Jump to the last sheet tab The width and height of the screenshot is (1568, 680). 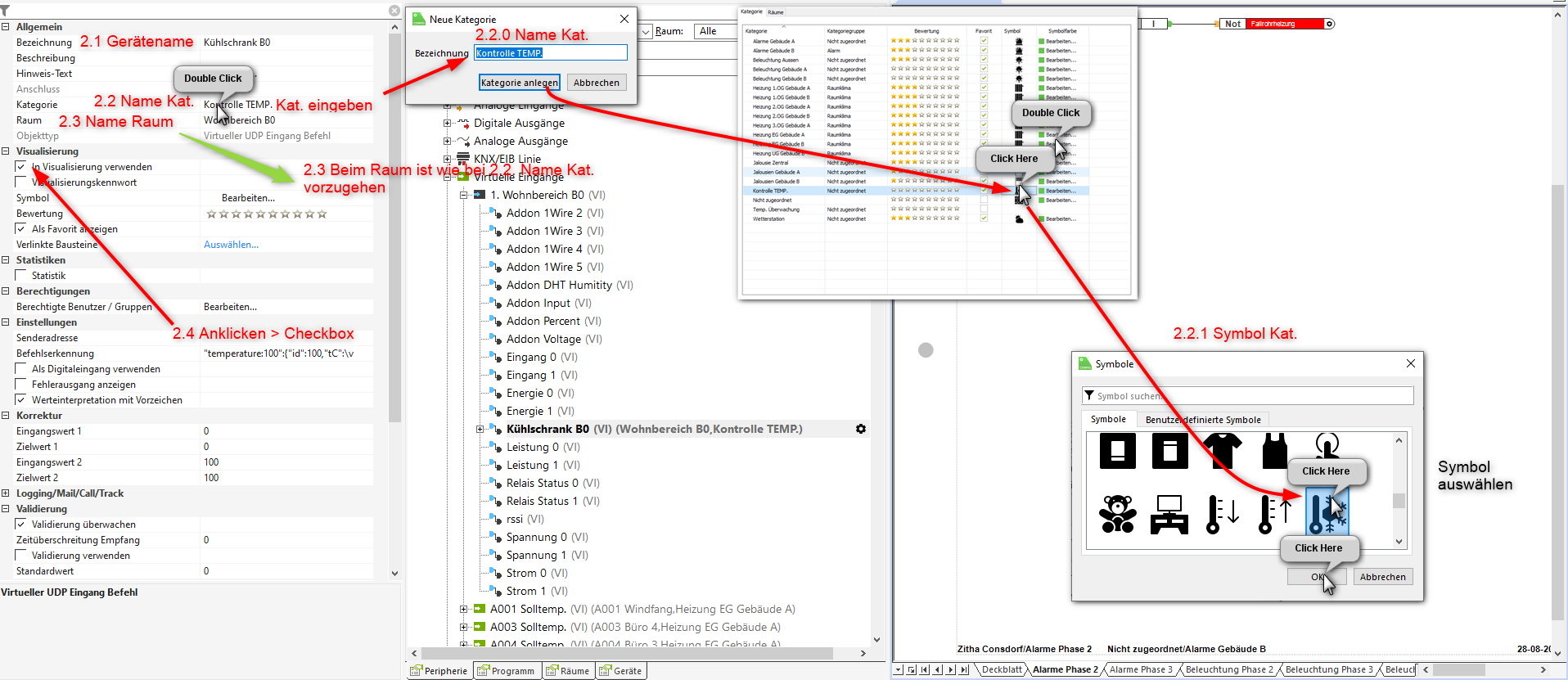pos(964,669)
